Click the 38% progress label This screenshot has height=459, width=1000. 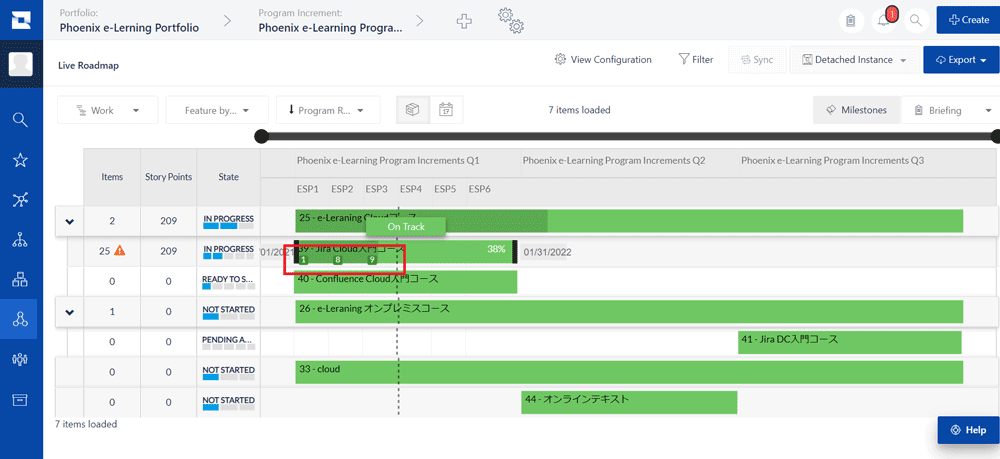point(496,249)
